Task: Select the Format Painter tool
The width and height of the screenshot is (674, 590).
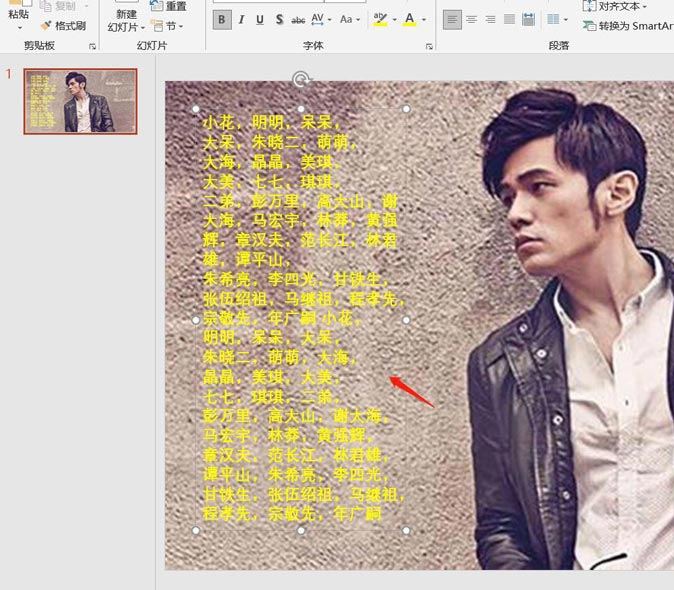Action: [63, 26]
